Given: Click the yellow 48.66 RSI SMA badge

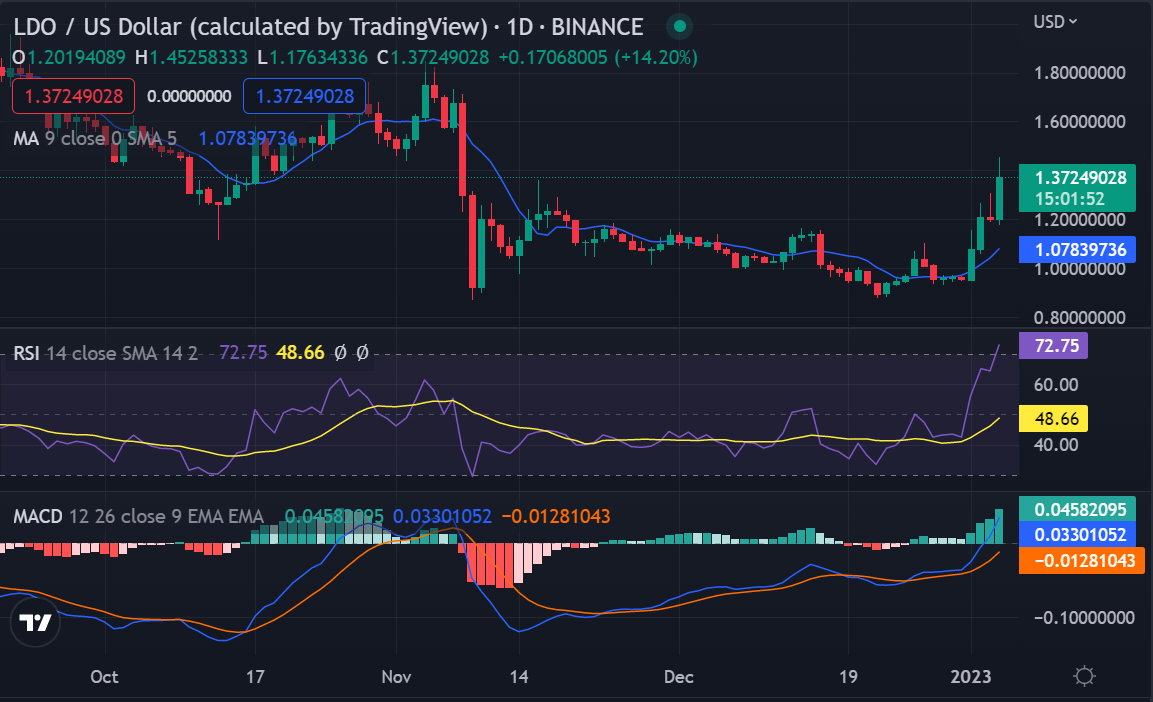Looking at the screenshot, I should (x=1053, y=418).
